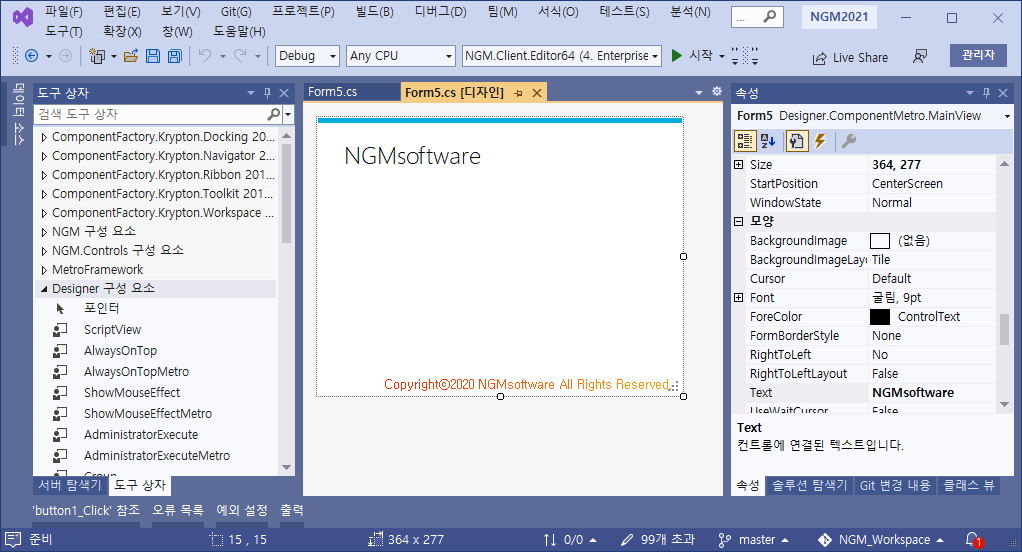
Task: Click the pin icon on the Form5.cs designer tab
Action: pos(518,93)
